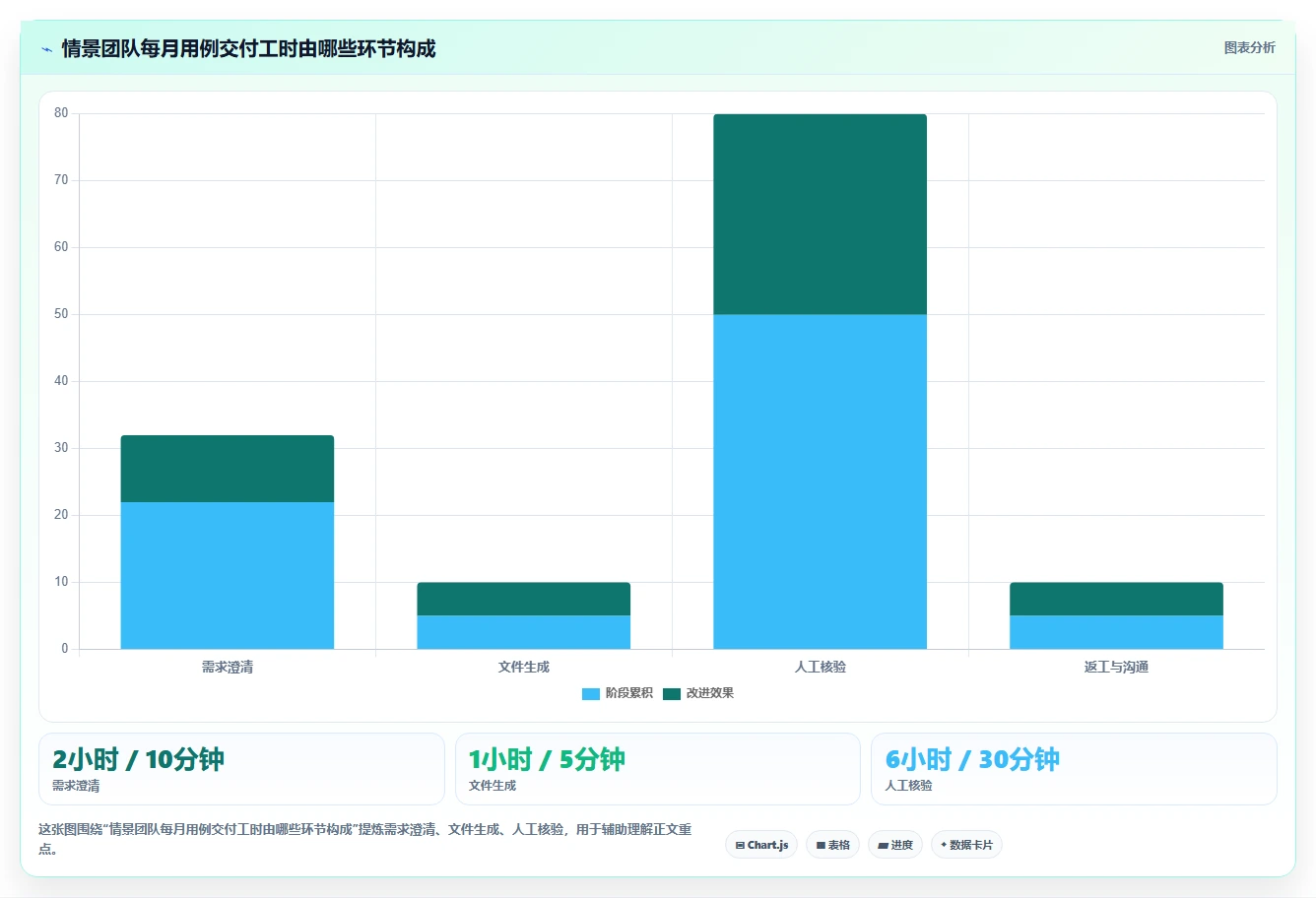Select the 表格 tag chip

tap(832, 845)
